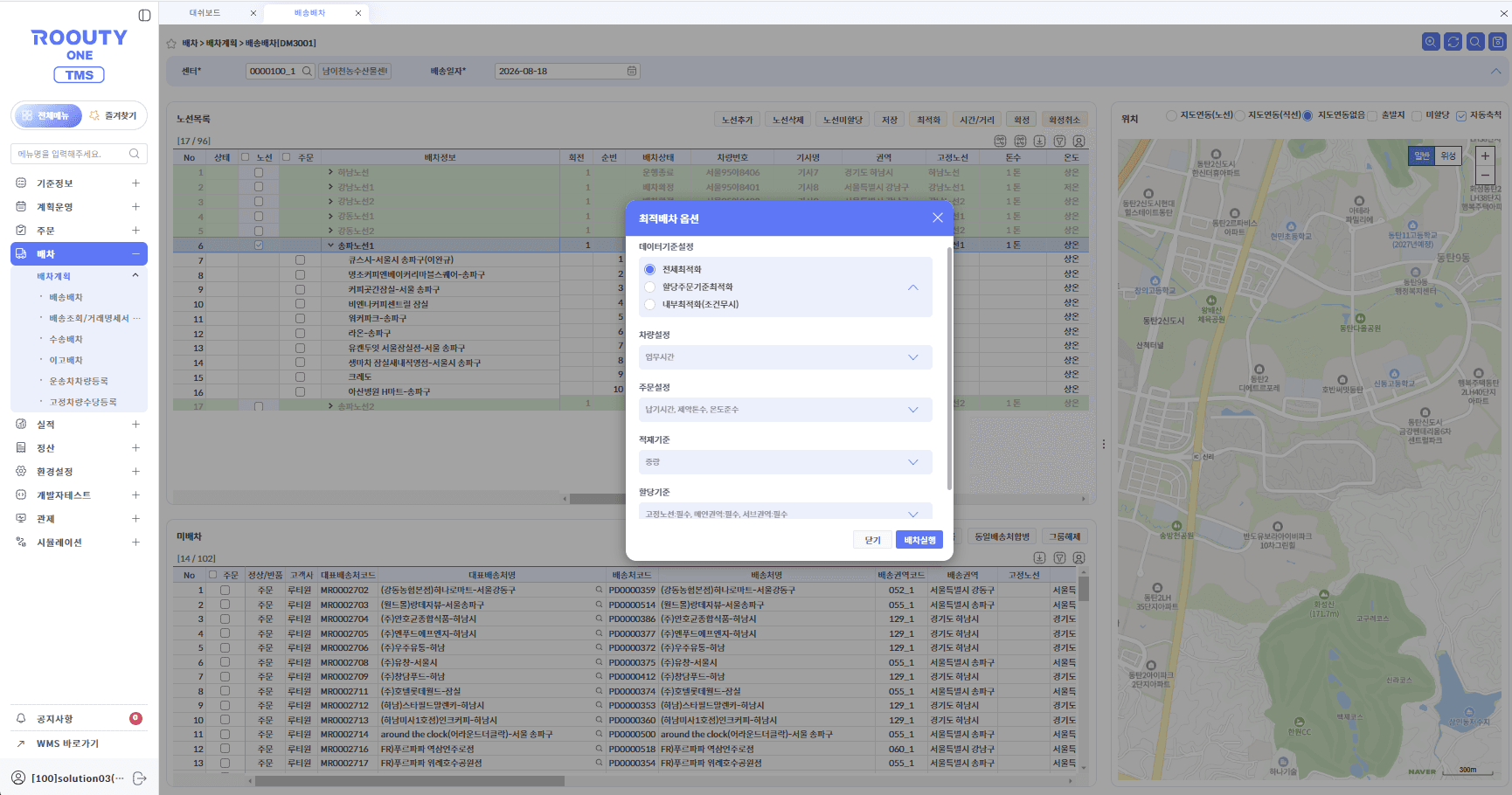This screenshot has width=1512, height=795.
Task: Close the 배송배차 tab with its X icon
Action: pyautogui.click(x=358, y=13)
